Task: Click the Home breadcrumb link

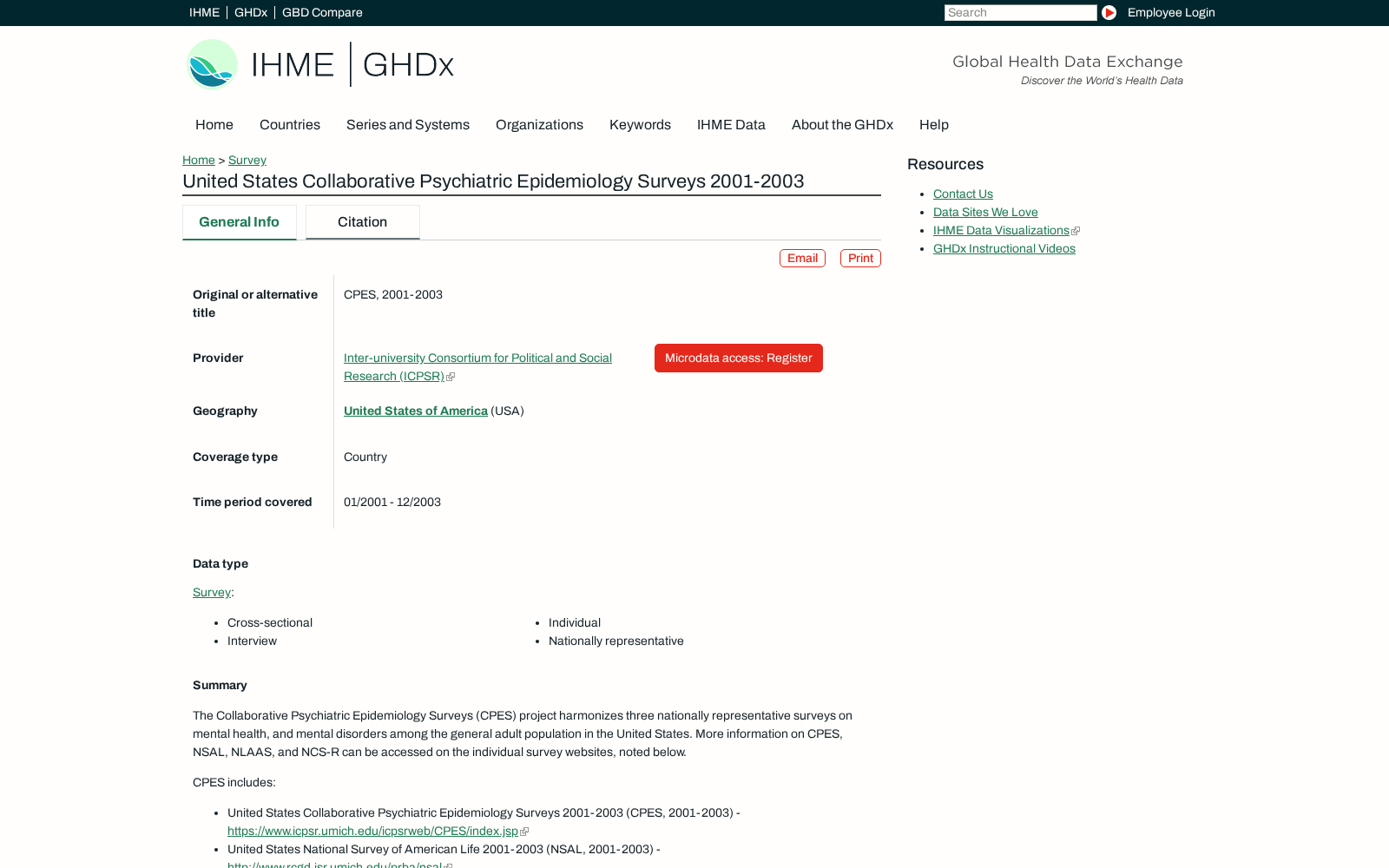Action: coord(199,160)
